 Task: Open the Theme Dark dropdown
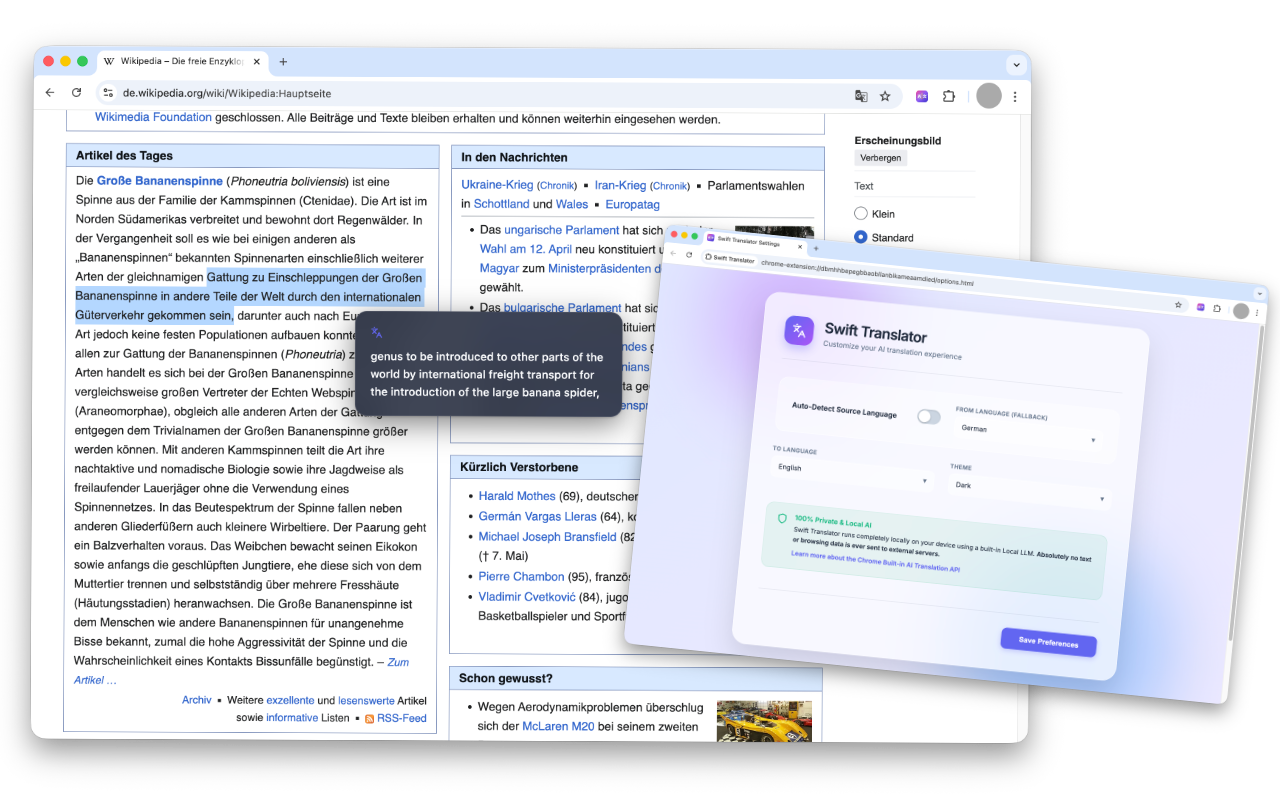click(x=1028, y=491)
